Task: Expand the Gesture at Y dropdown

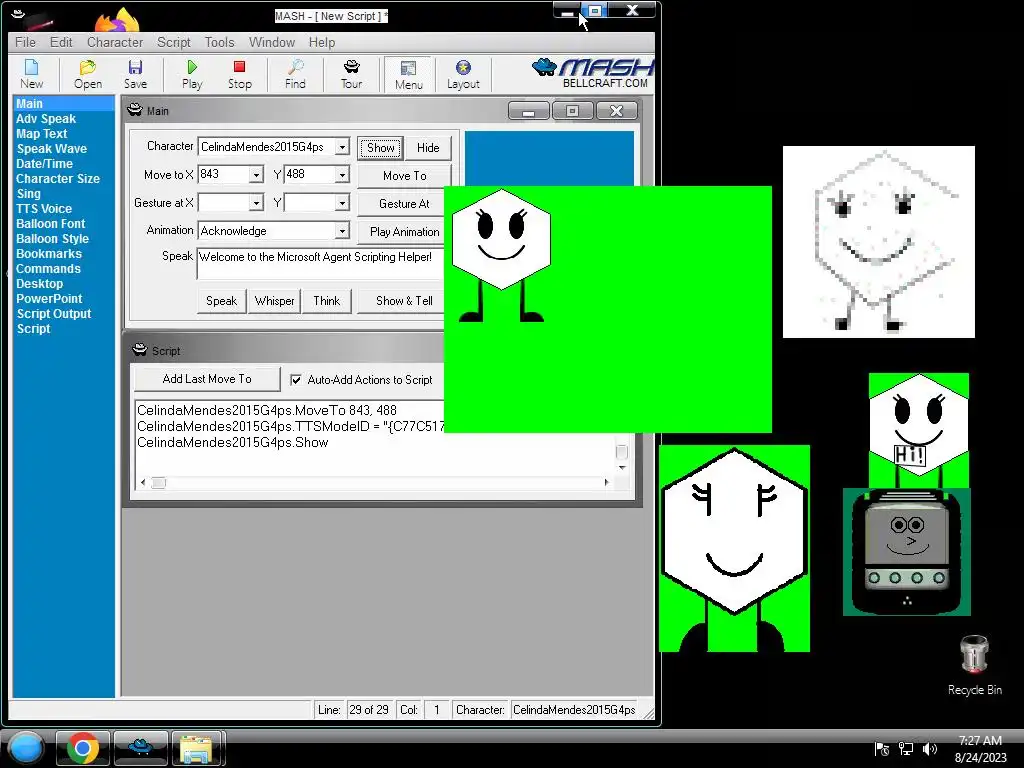Action: click(x=342, y=203)
